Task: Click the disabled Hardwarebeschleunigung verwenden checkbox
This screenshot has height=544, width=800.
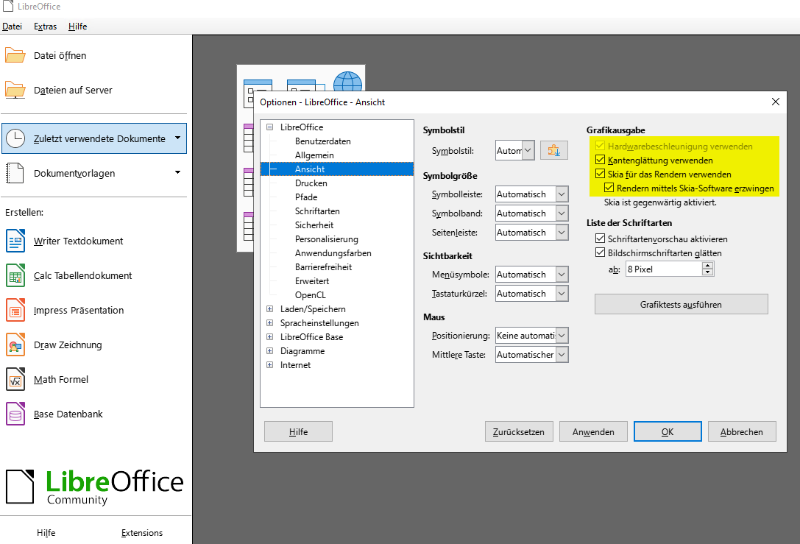Action: pyautogui.click(x=600, y=146)
